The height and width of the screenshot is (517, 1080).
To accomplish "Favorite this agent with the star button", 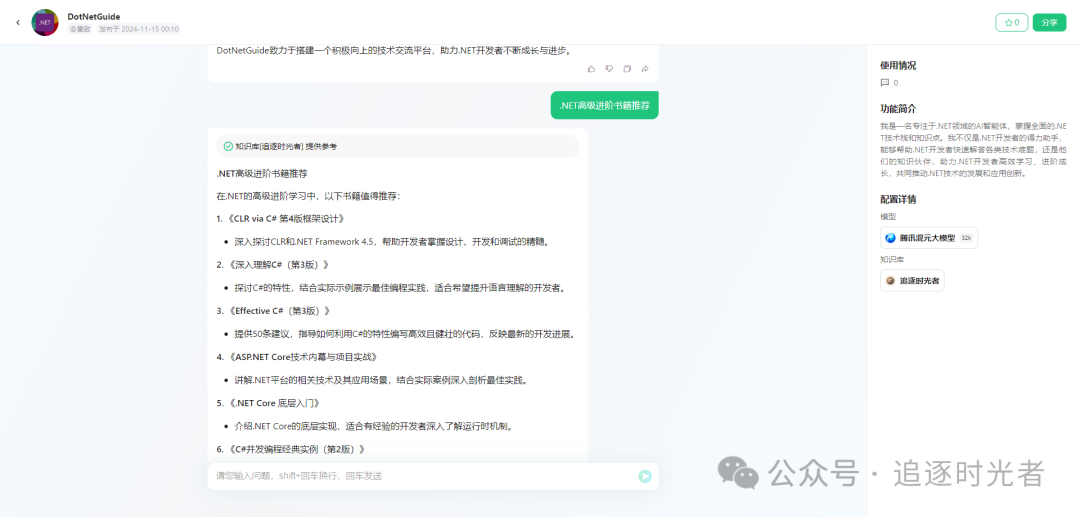I will (1012, 23).
